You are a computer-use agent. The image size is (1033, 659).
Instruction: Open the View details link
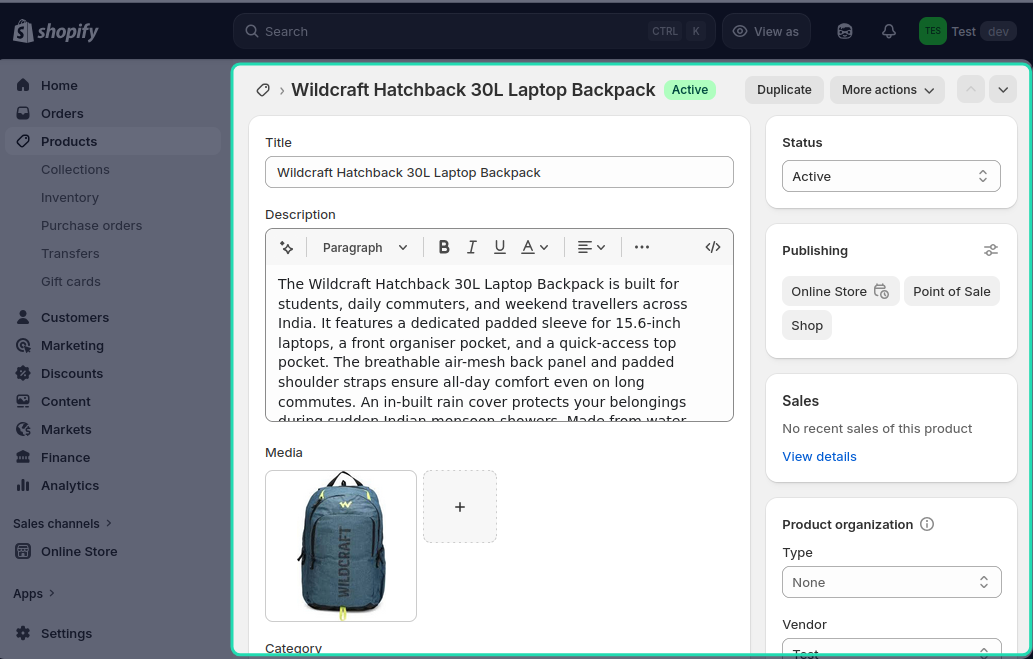tap(819, 457)
